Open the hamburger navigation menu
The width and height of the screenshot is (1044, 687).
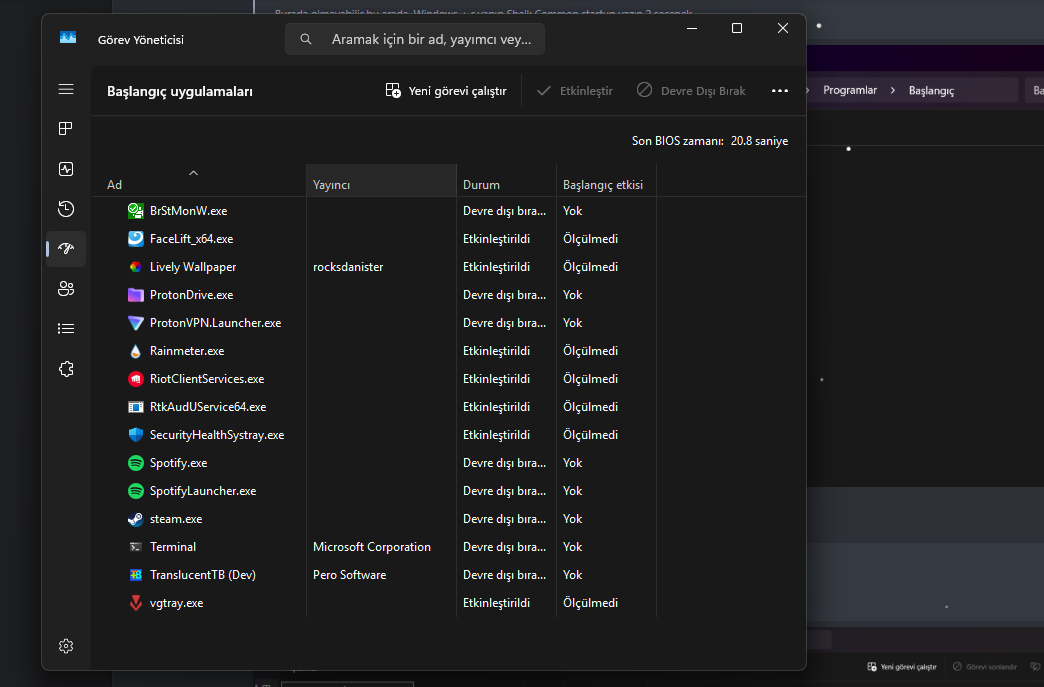pos(66,89)
